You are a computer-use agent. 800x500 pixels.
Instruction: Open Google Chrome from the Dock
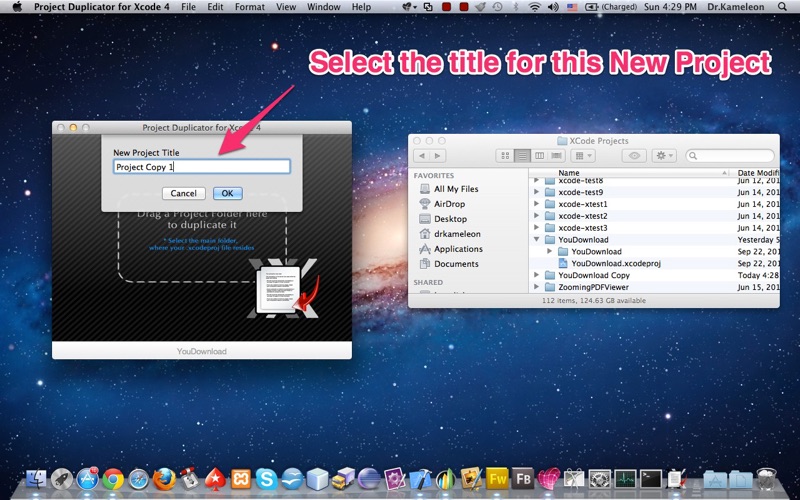[x=113, y=479]
